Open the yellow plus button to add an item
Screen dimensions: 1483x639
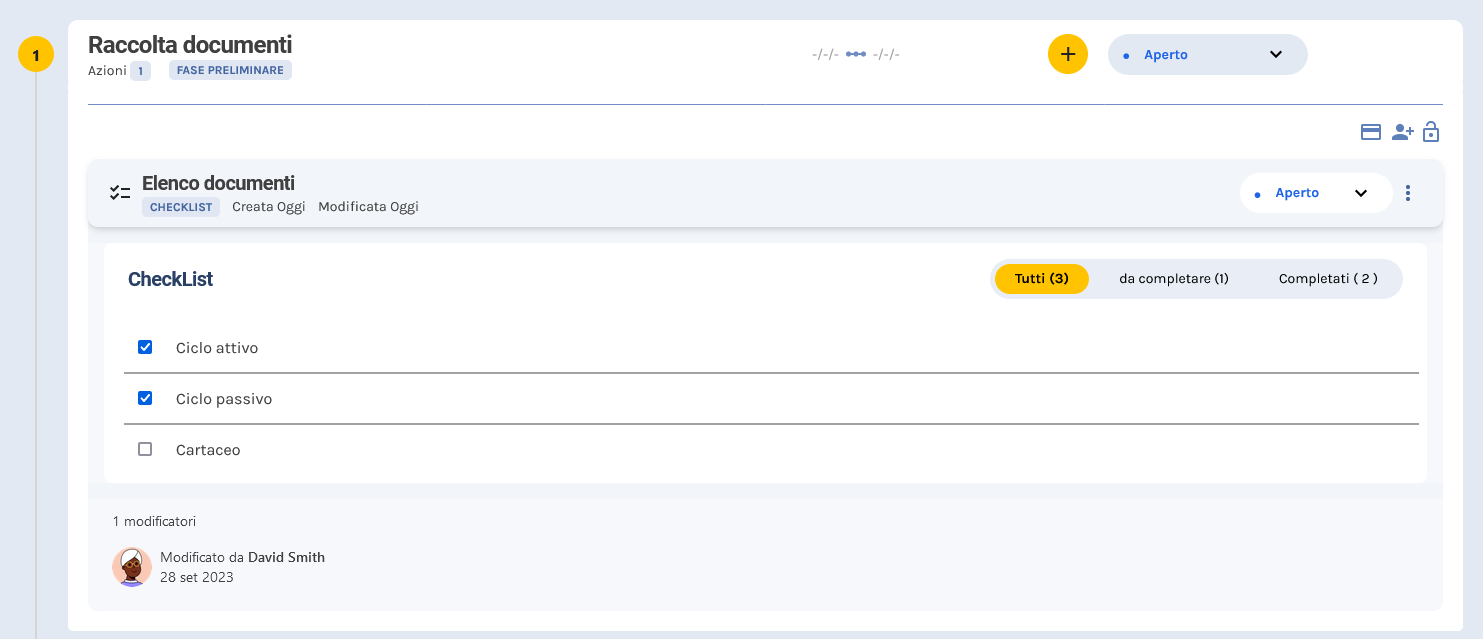(x=1067, y=54)
